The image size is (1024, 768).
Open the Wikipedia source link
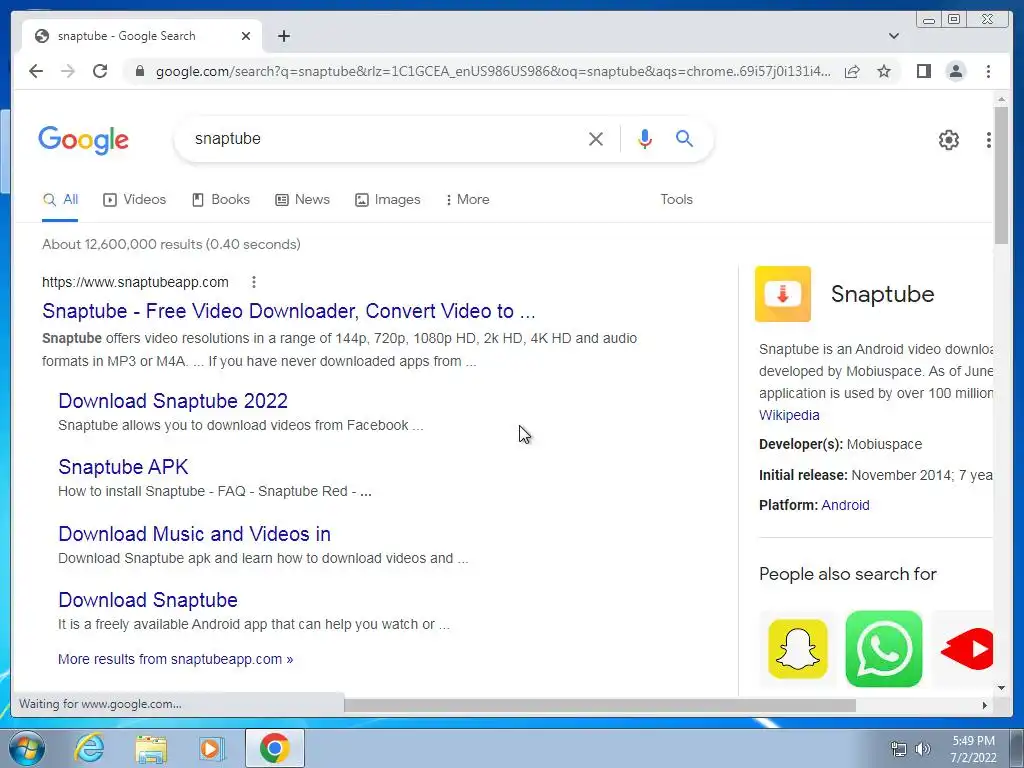[x=789, y=415]
